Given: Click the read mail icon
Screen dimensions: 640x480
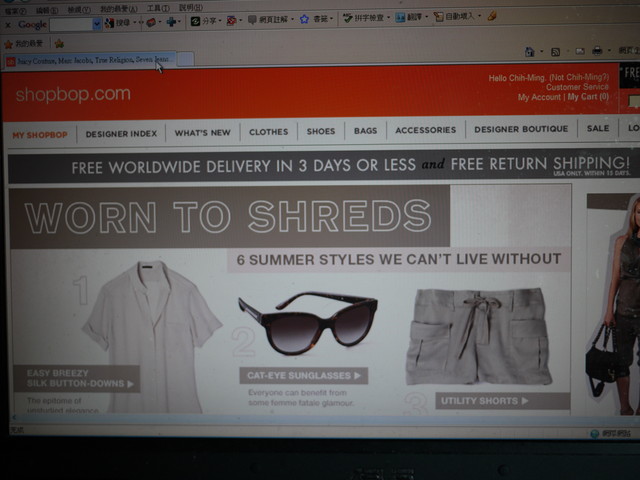Looking at the screenshot, I should click(x=580, y=51).
